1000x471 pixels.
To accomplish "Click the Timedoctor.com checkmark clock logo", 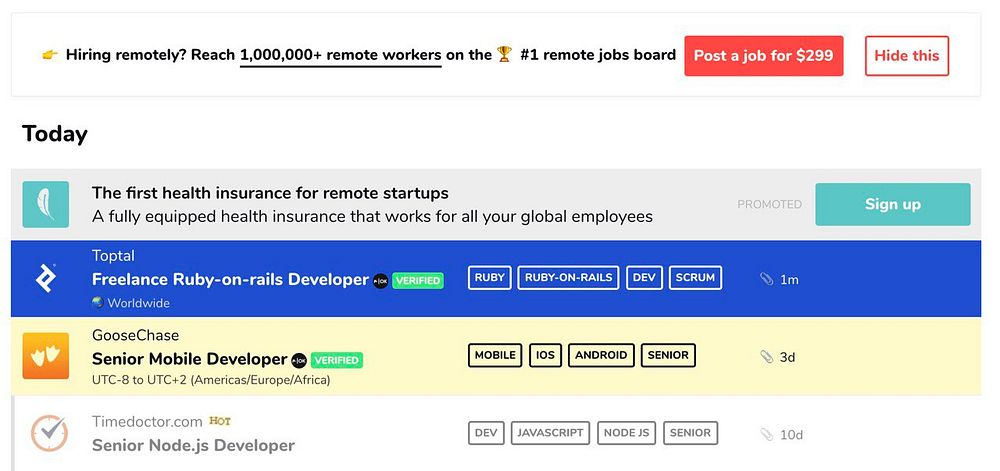I will [48, 433].
